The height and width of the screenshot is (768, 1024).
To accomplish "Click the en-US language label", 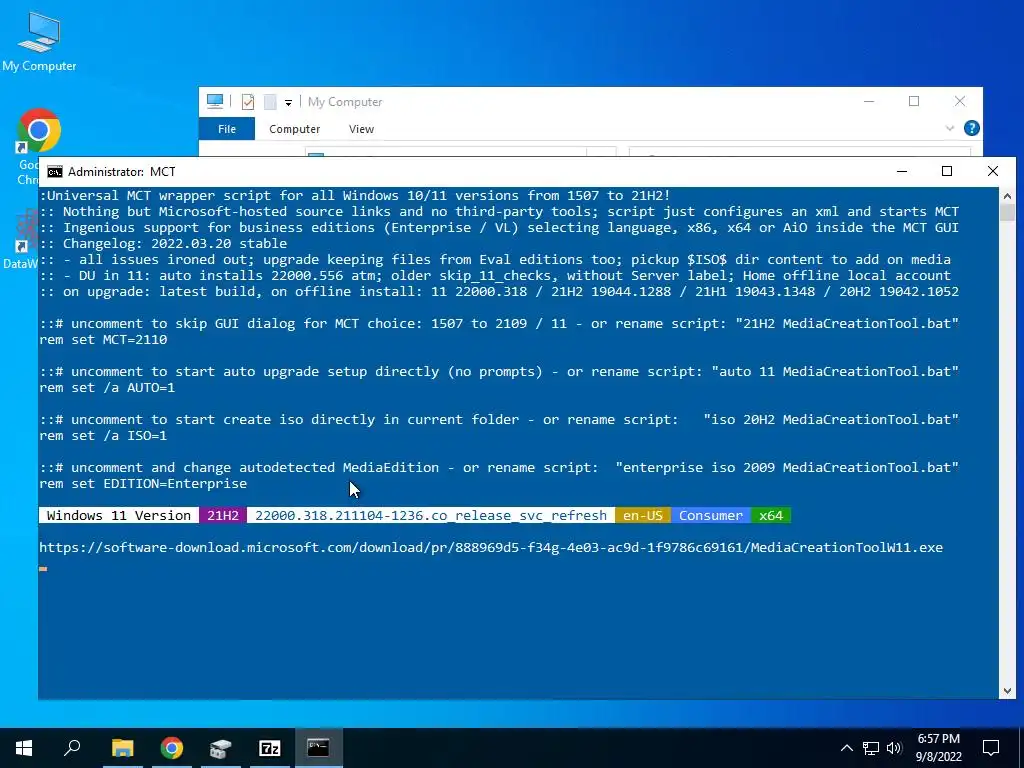I will click(x=643, y=515).
